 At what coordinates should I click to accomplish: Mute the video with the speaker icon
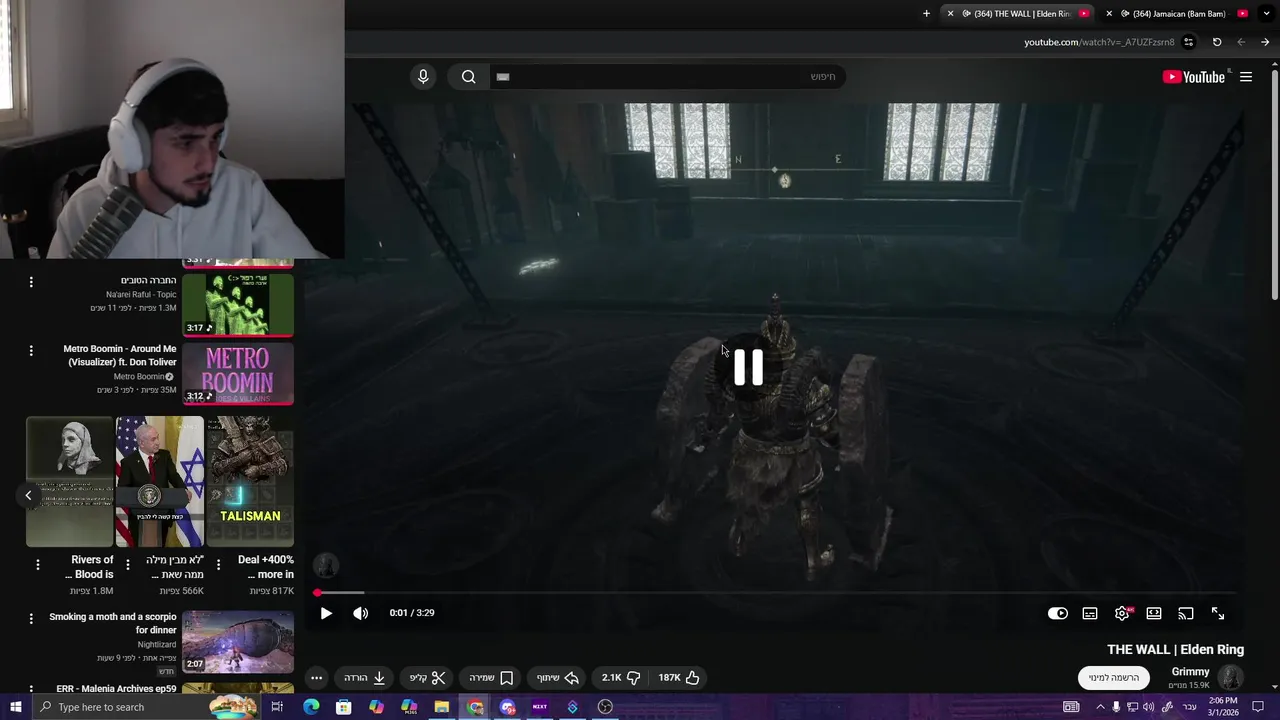click(x=360, y=613)
